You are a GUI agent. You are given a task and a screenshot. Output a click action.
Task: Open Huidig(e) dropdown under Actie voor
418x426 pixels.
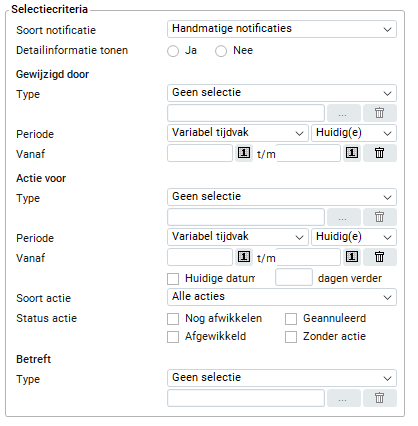point(354,237)
